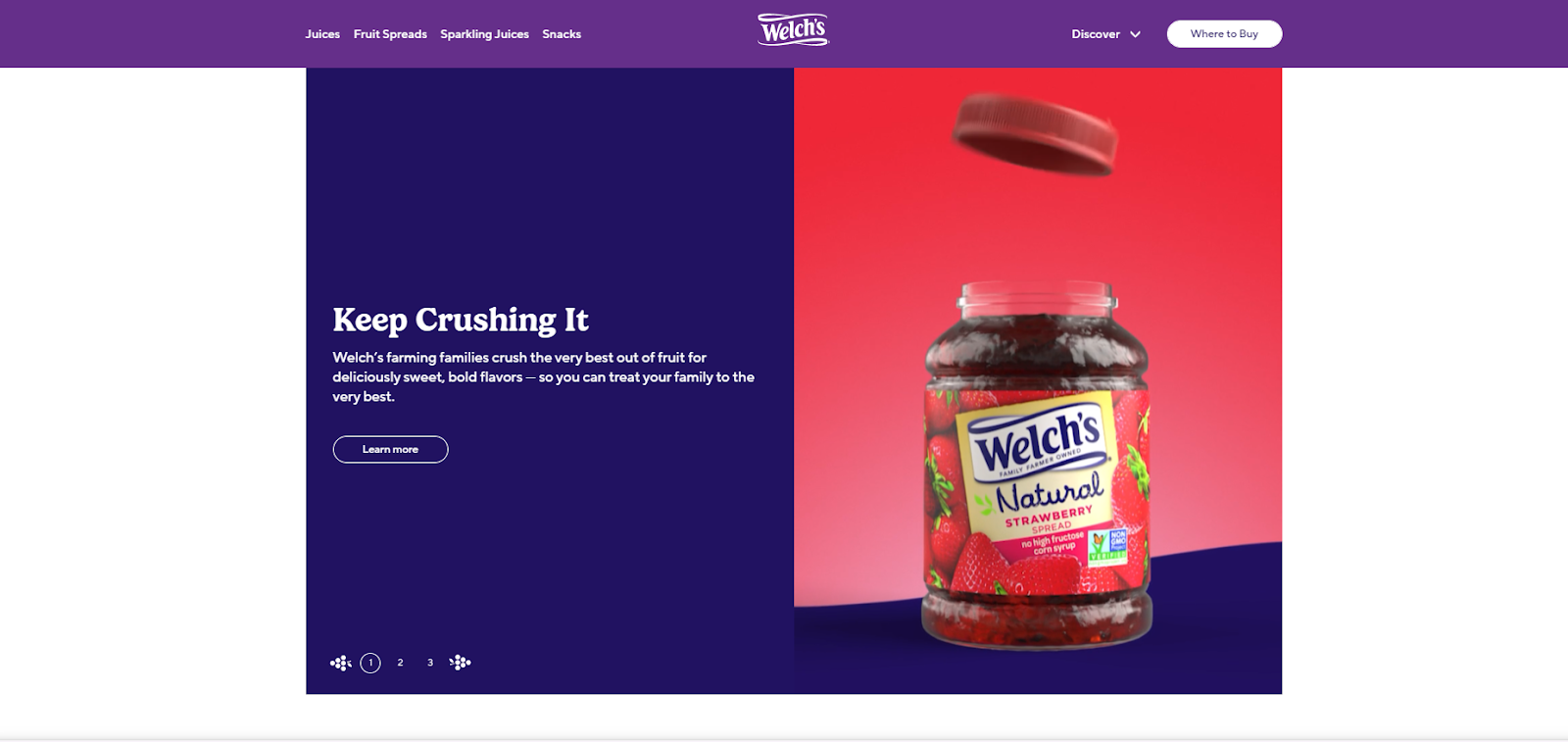Open the Fruit Spreads navigation item
This screenshot has height=742, width=1568.
[390, 34]
